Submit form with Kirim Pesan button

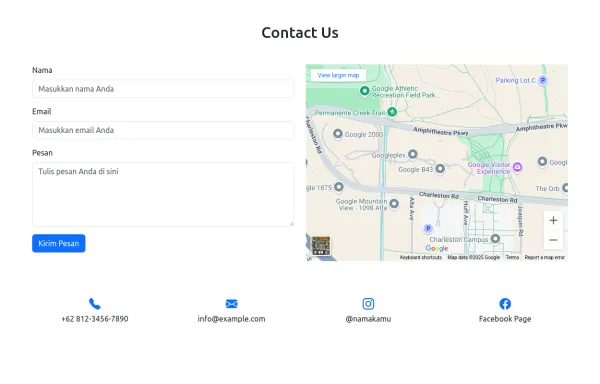point(59,243)
